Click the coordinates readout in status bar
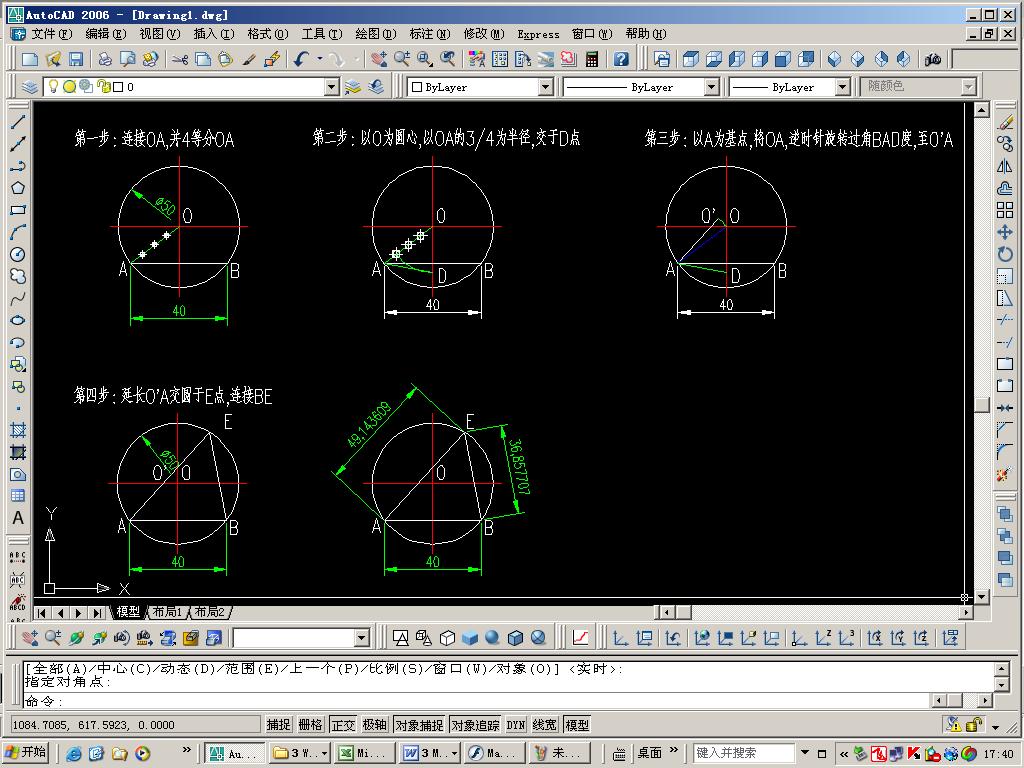1024x768 pixels. tap(135, 724)
